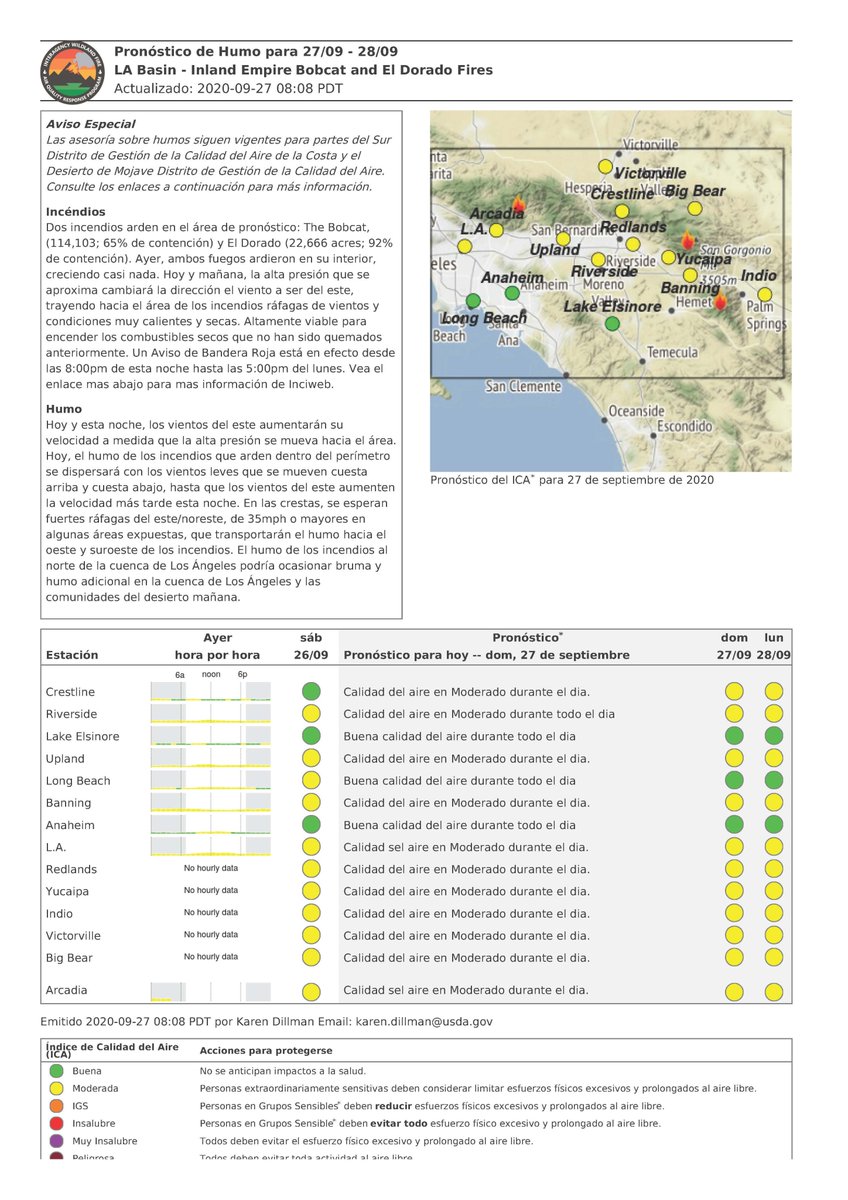Click the red Insalubre legend swatch
Viewport: 848px width, 1200px height.
pos(57,1123)
